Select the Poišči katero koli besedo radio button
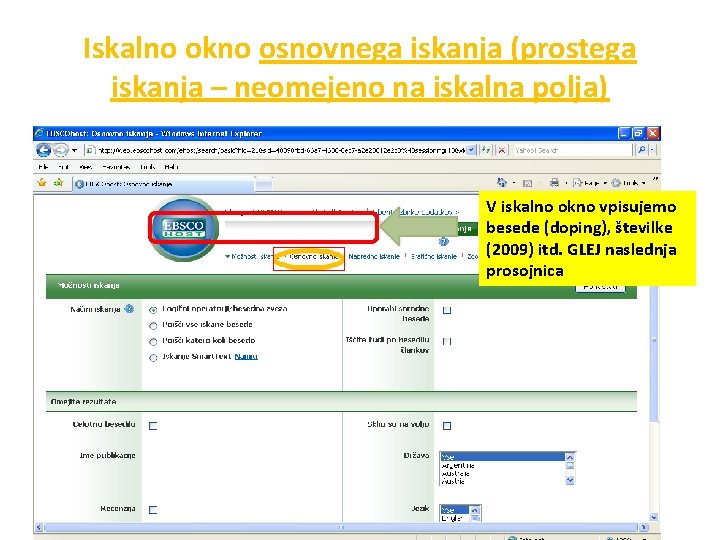The image size is (720, 540). [153, 342]
